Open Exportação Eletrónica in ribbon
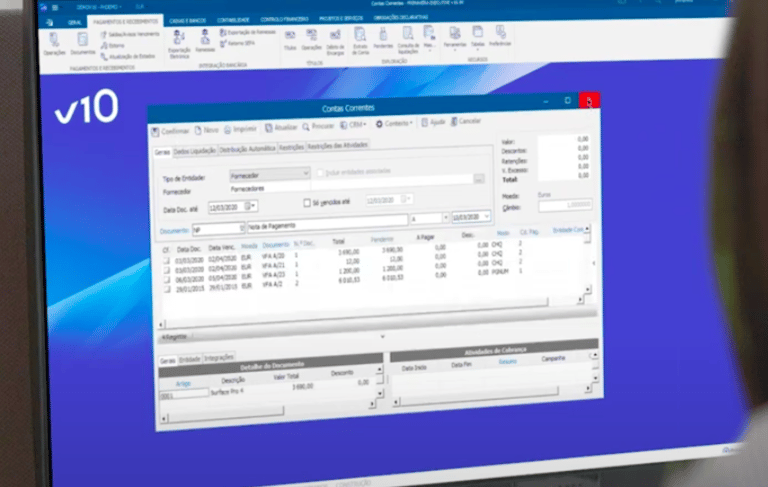The height and width of the screenshot is (487, 768). click(179, 44)
